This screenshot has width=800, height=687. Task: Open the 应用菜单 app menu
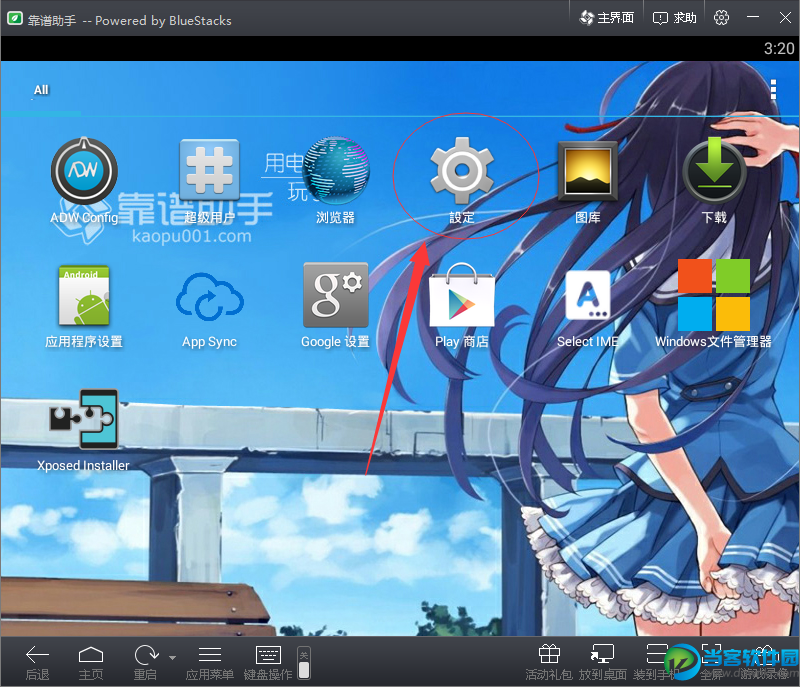click(210, 662)
